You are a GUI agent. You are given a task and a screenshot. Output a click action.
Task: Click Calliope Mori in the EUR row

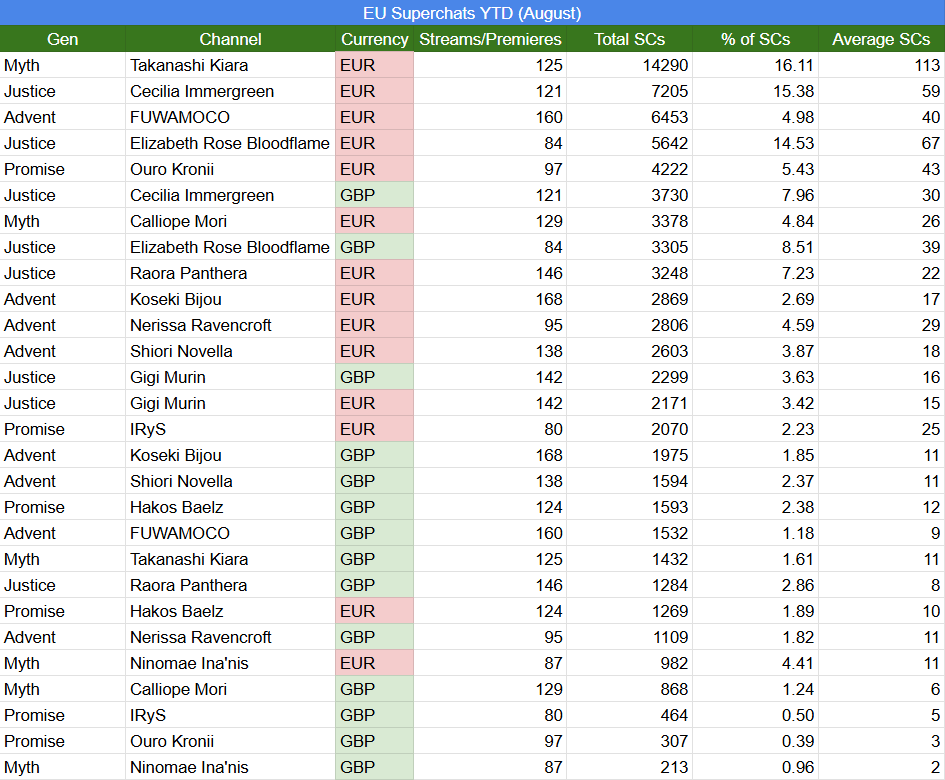tap(178, 221)
